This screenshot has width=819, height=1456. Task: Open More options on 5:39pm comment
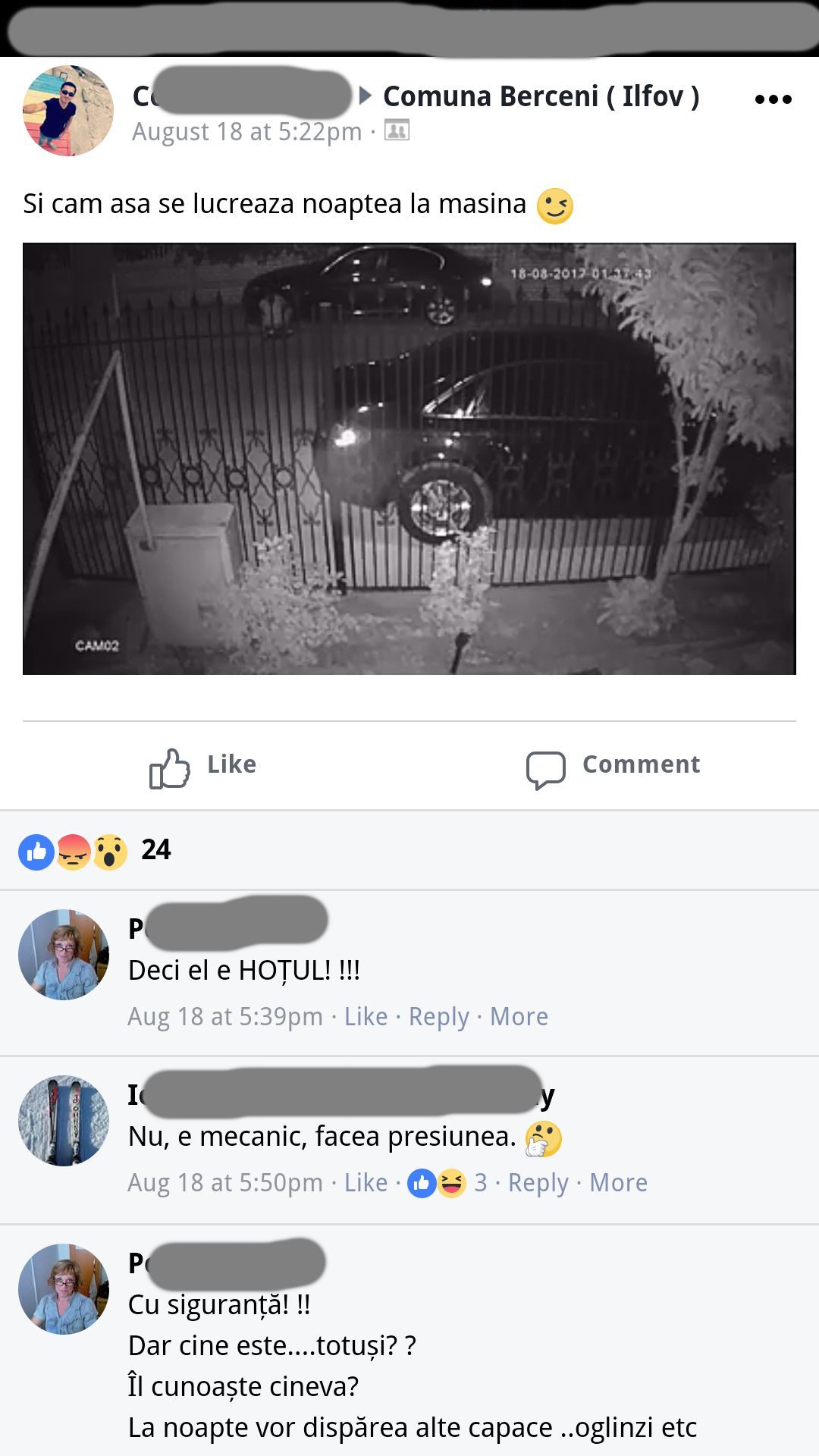(x=519, y=1017)
